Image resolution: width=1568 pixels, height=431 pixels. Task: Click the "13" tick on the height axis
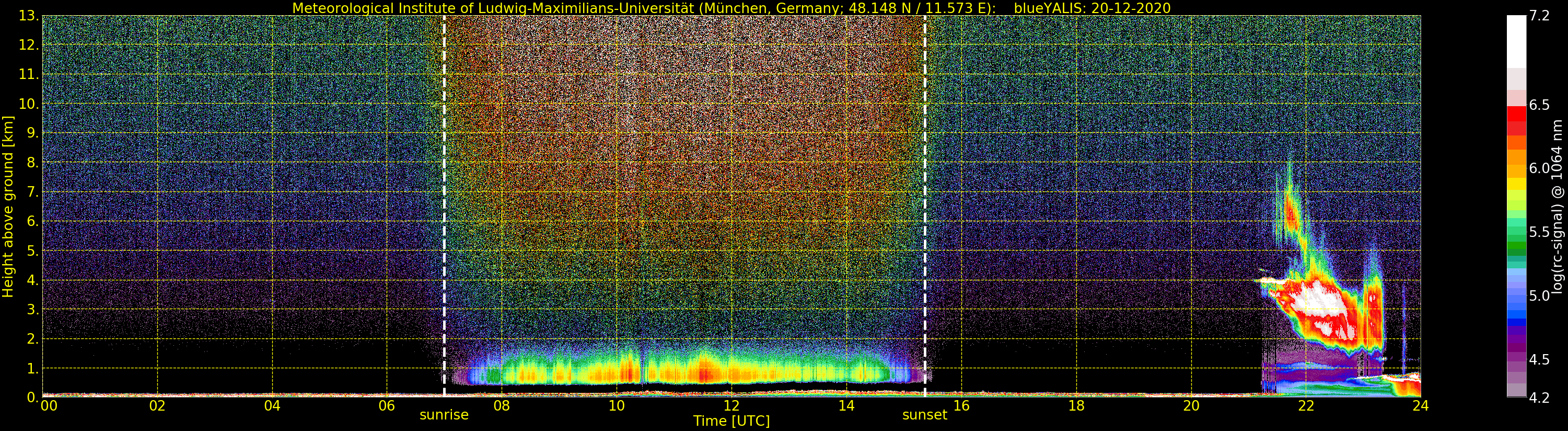[x=28, y=16]
